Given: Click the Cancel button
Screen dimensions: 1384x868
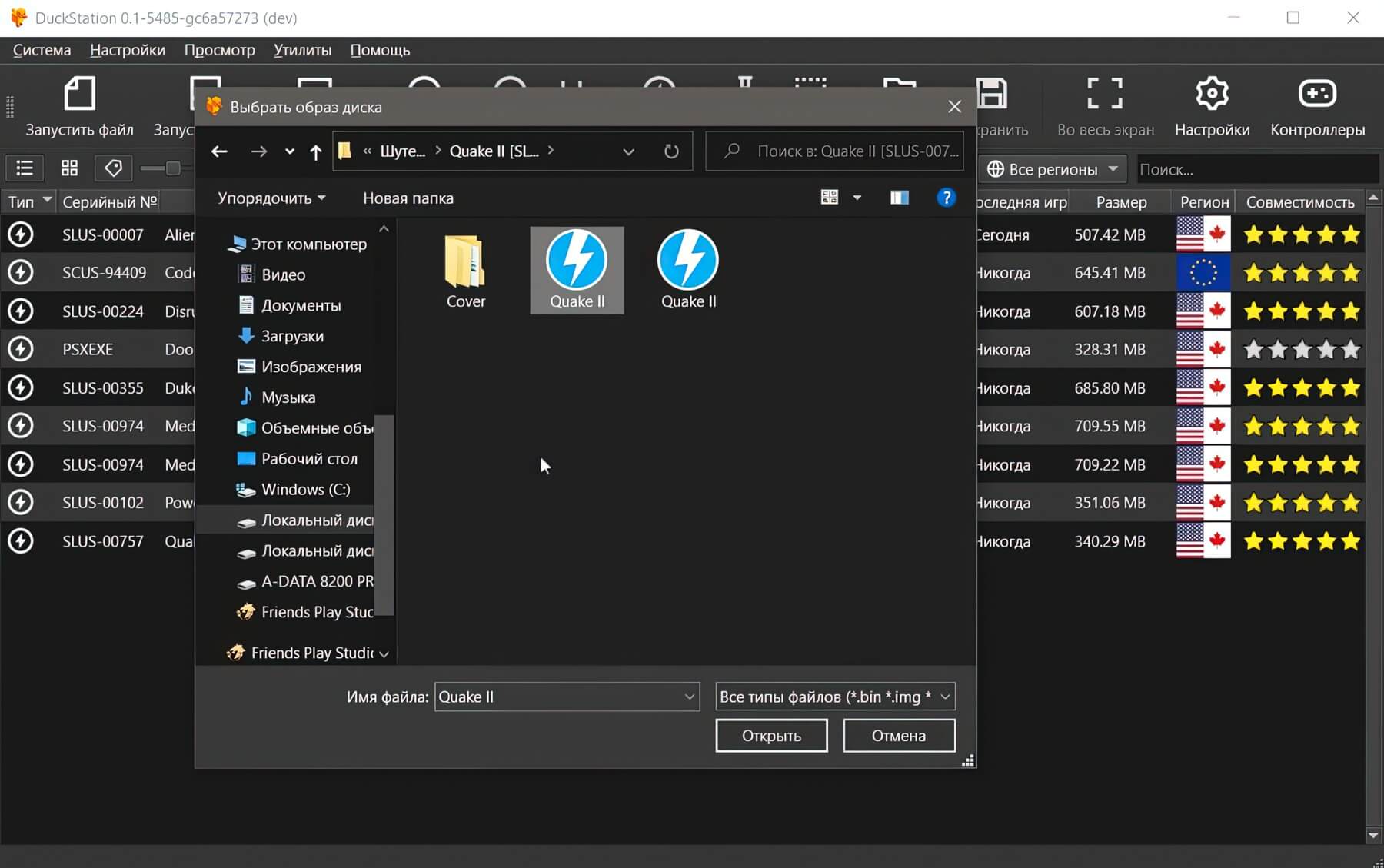Looking at the screenshot, I should tap(899, 736).
